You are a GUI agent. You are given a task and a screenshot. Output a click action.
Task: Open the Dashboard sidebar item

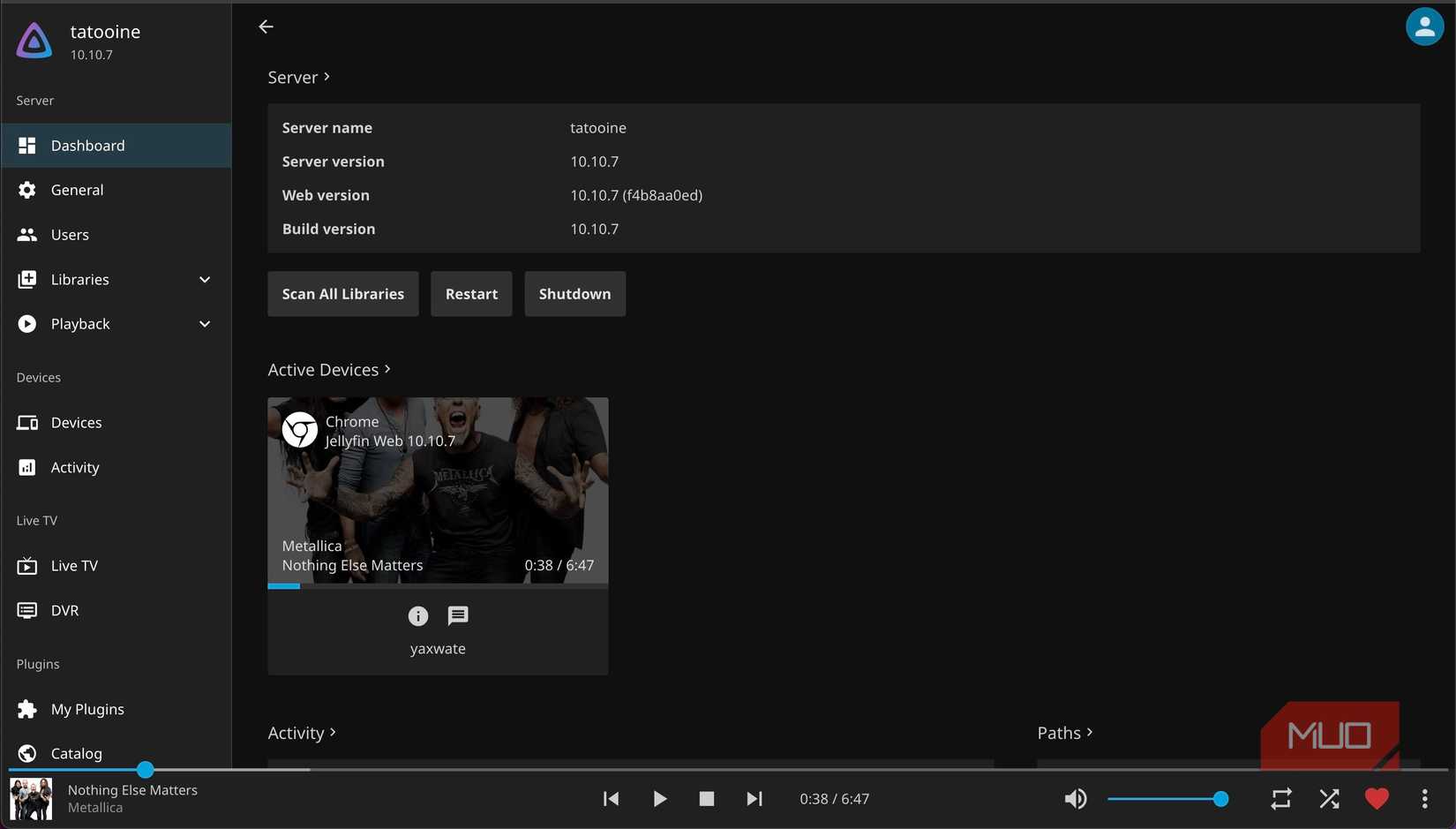116,146
